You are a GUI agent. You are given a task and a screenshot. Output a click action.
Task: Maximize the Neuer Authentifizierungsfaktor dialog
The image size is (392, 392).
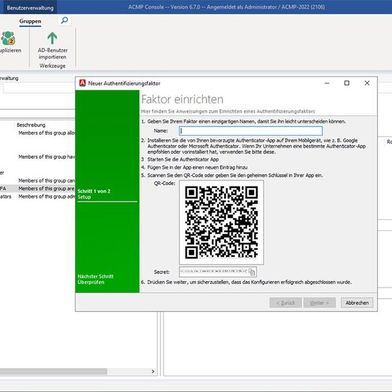pos(347,83)
